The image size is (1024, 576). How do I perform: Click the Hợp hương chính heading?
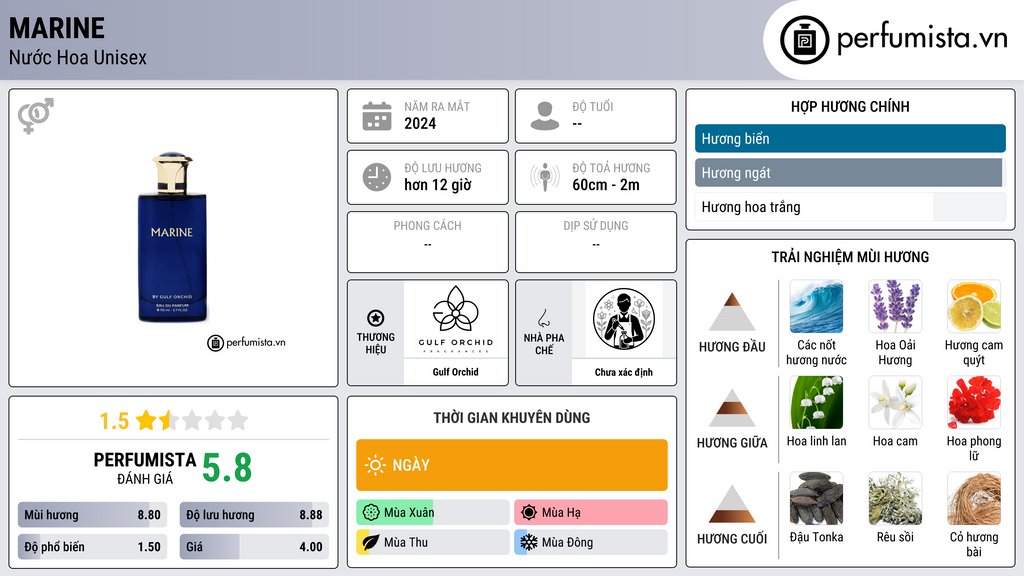(850, 106)
